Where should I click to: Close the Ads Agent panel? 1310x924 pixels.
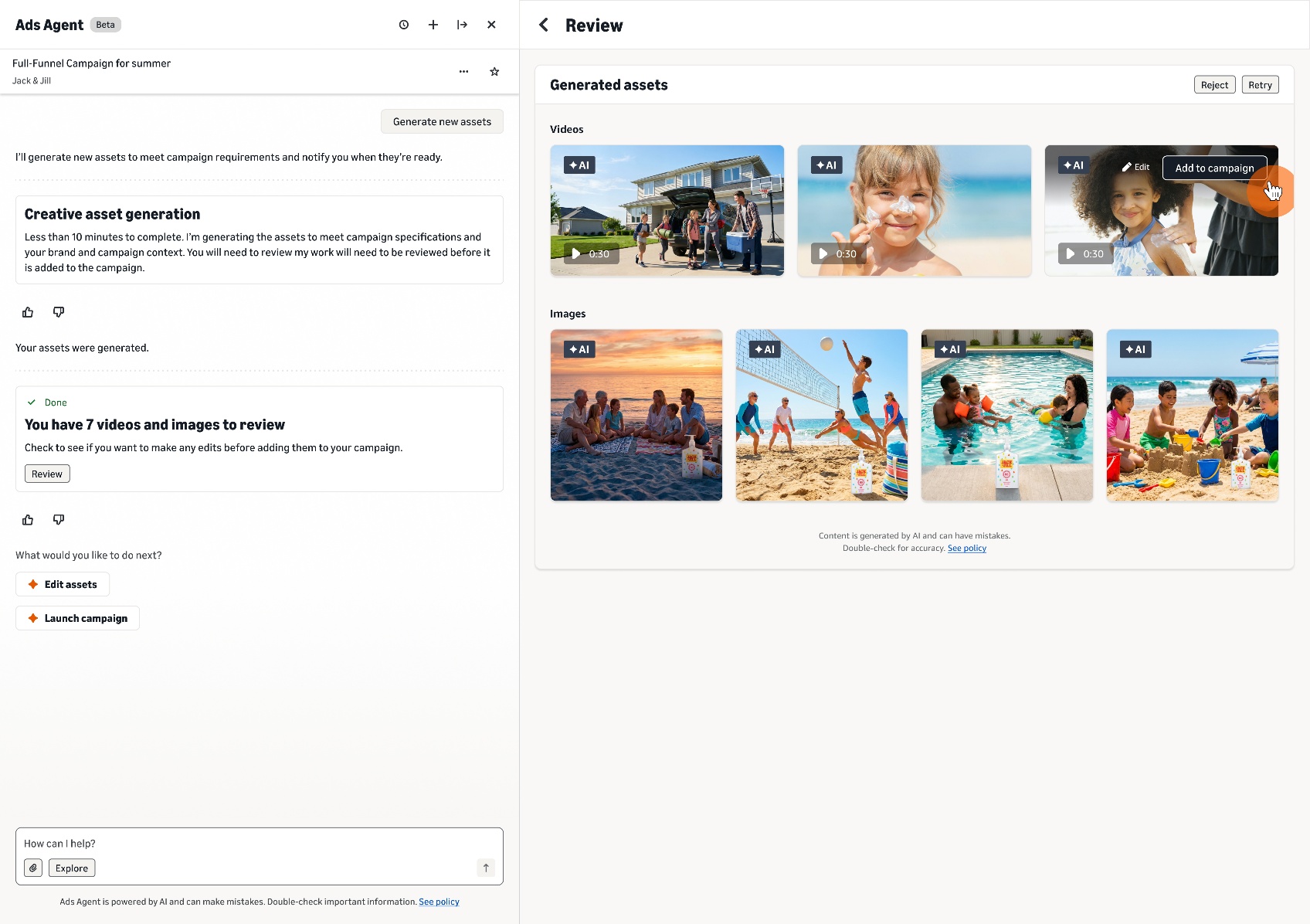[491, 25]
